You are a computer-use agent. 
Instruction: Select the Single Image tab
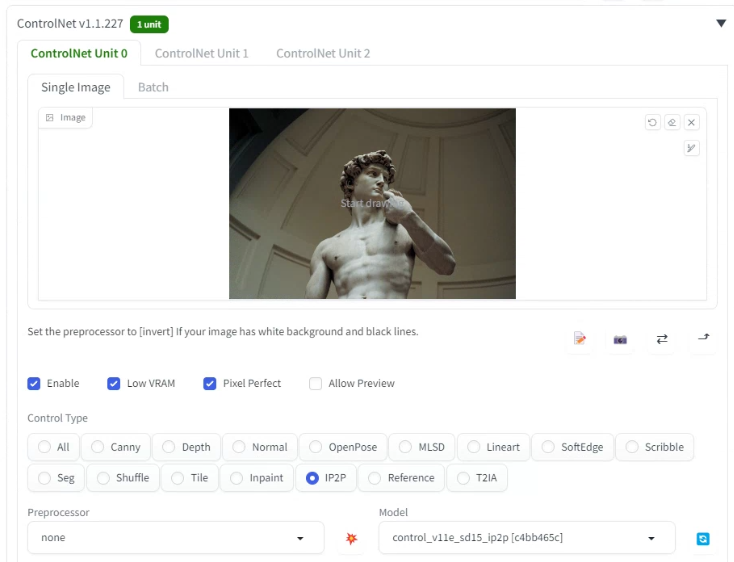point(76,88)
